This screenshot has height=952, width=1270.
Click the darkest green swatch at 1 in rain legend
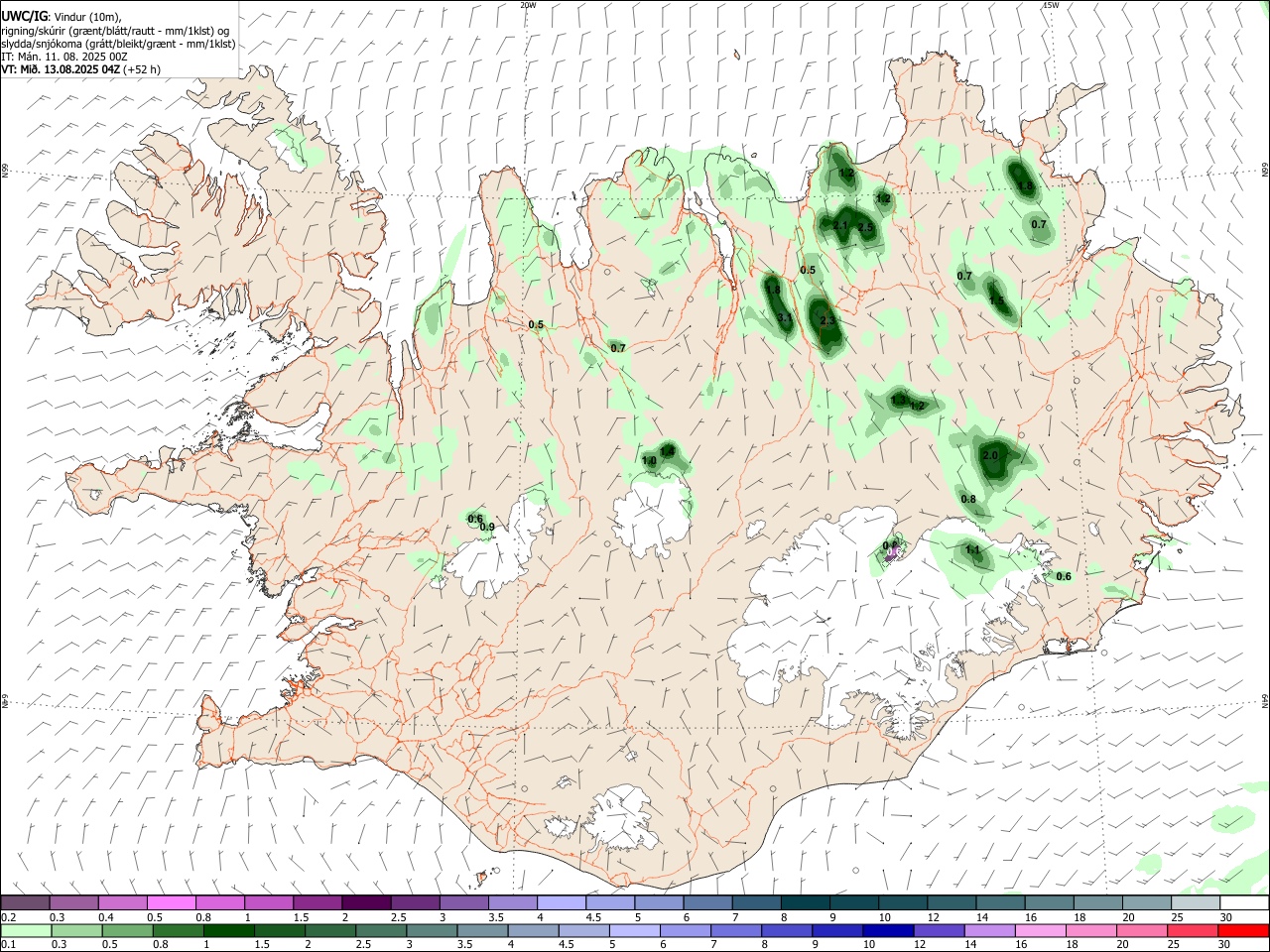tap(228, 930)
